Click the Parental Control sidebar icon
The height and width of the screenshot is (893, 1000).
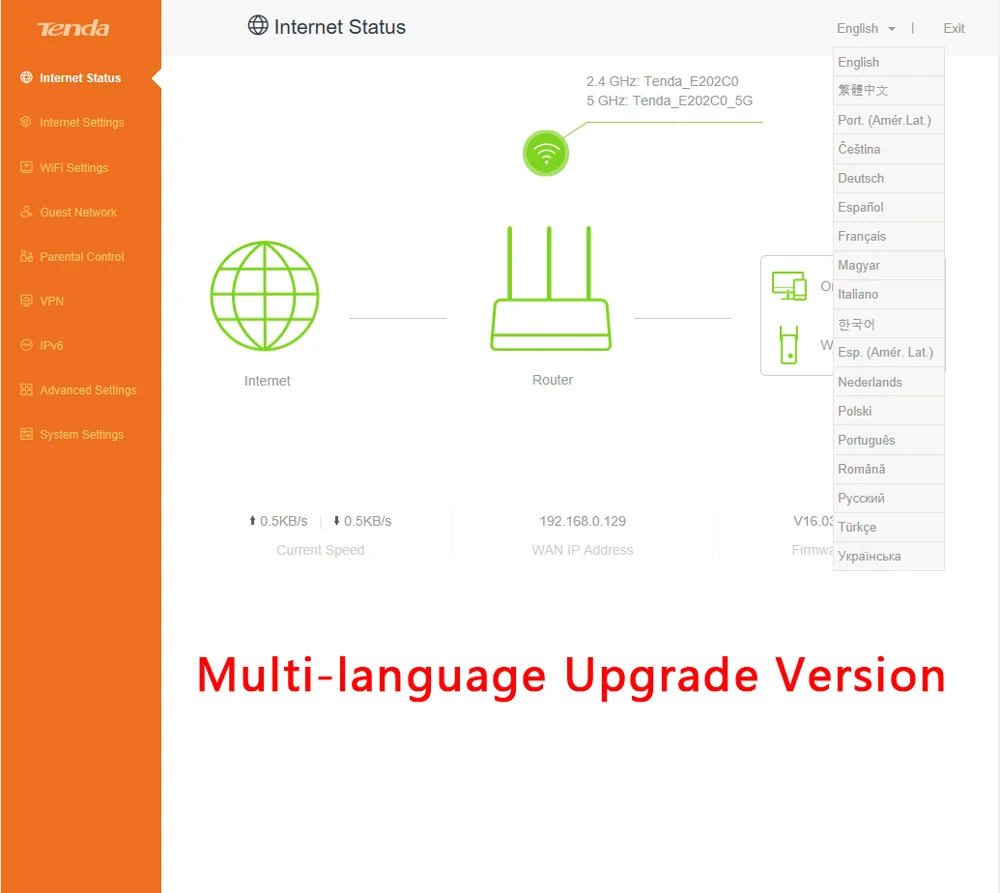pyautogui.click(x=26, y=256)
